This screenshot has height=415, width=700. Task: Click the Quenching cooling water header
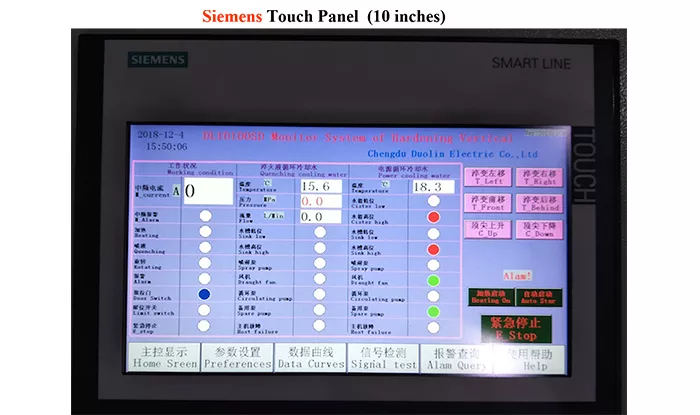coord(303,170)
